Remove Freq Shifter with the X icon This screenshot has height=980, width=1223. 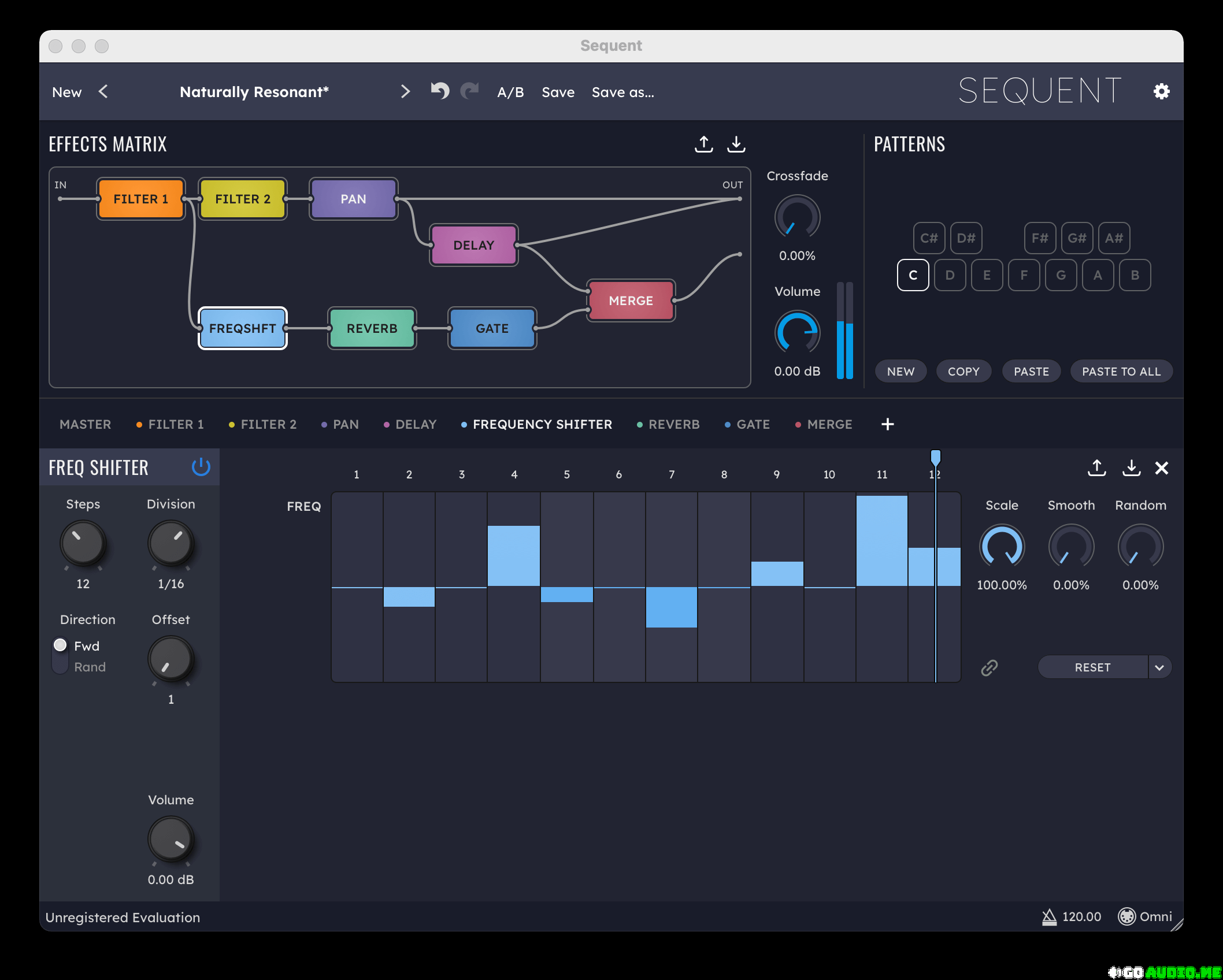[1161, 468]
